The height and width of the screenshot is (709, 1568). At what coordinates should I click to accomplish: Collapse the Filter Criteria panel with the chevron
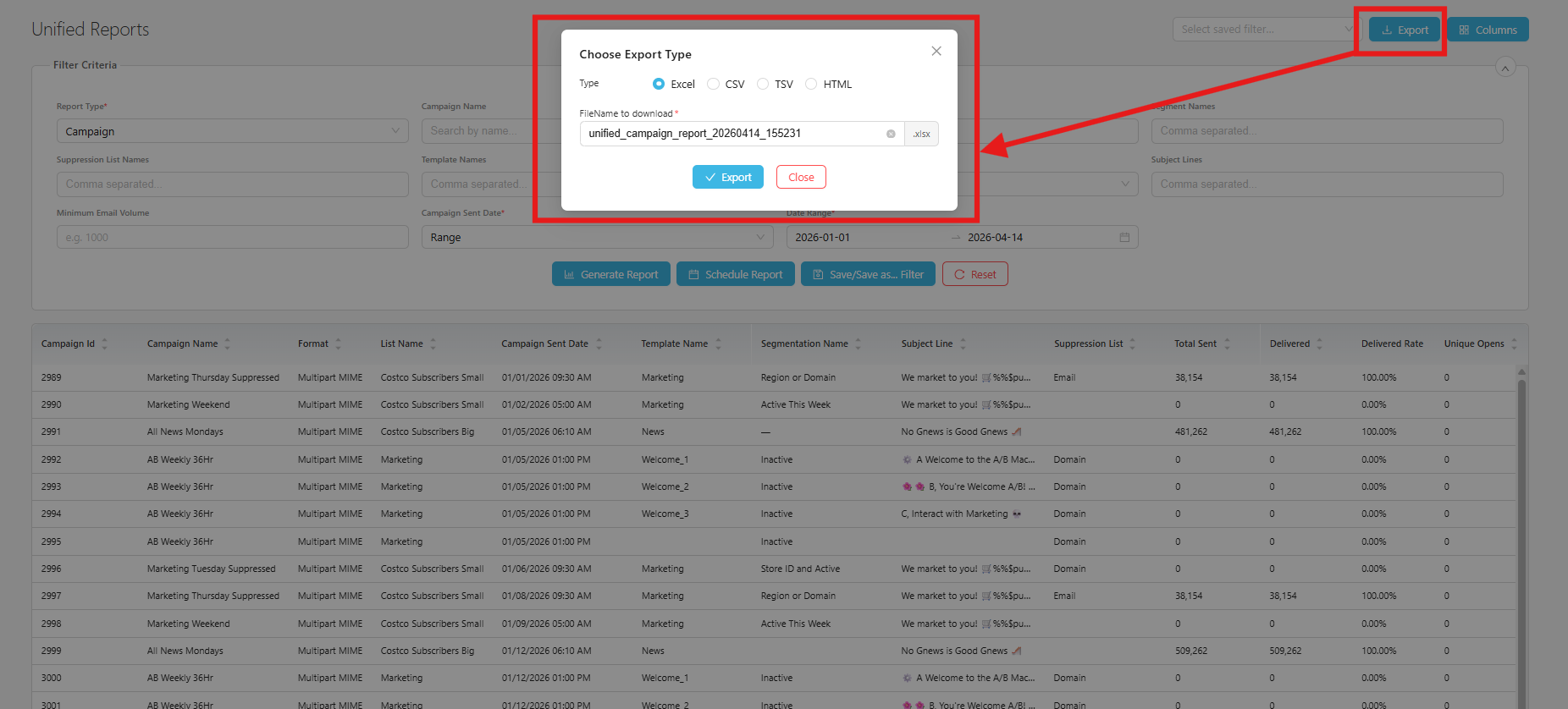click(x=1505, y=68)
